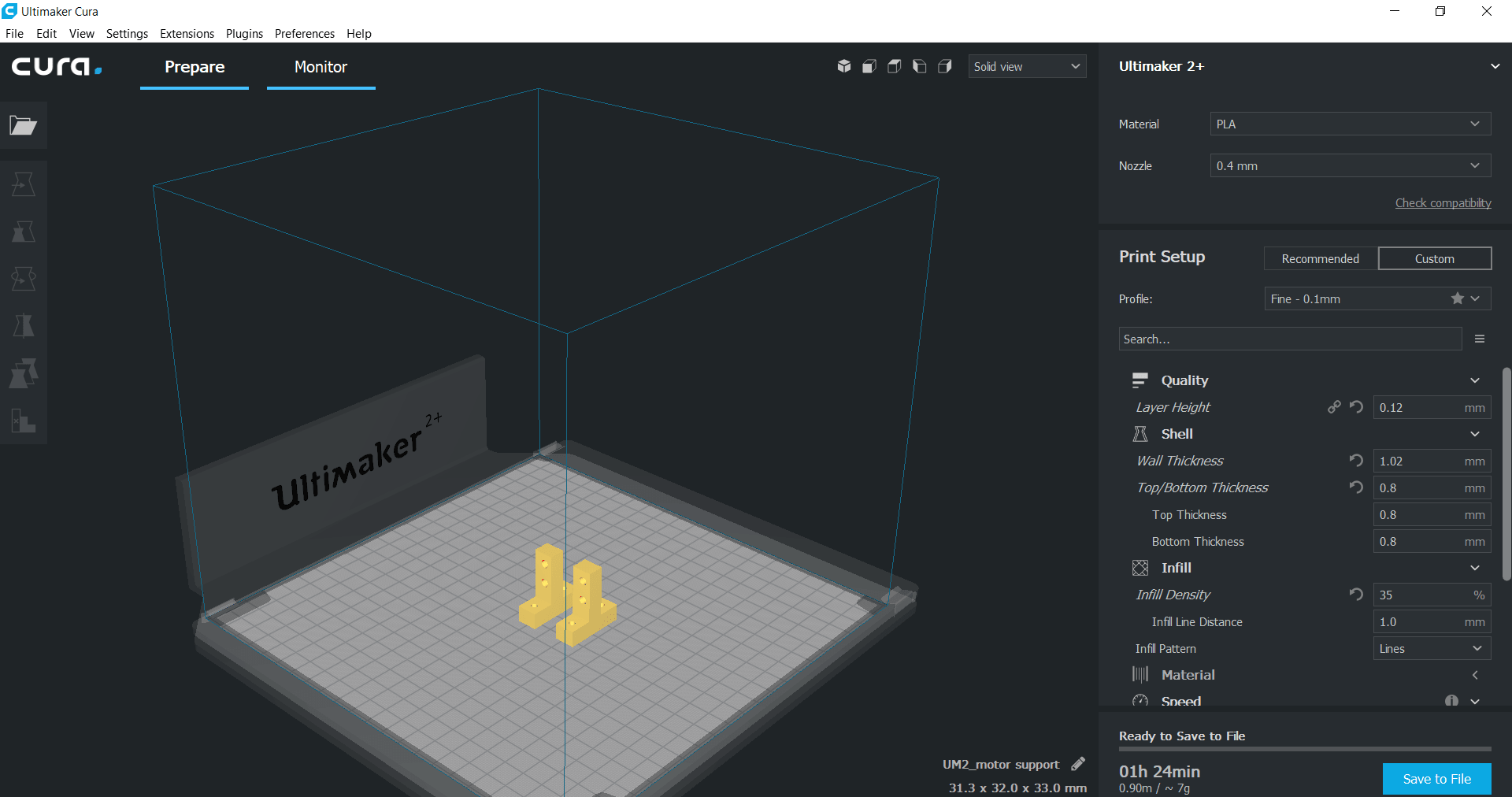Switch to the Prepare tab

click(x=195, y=67)
